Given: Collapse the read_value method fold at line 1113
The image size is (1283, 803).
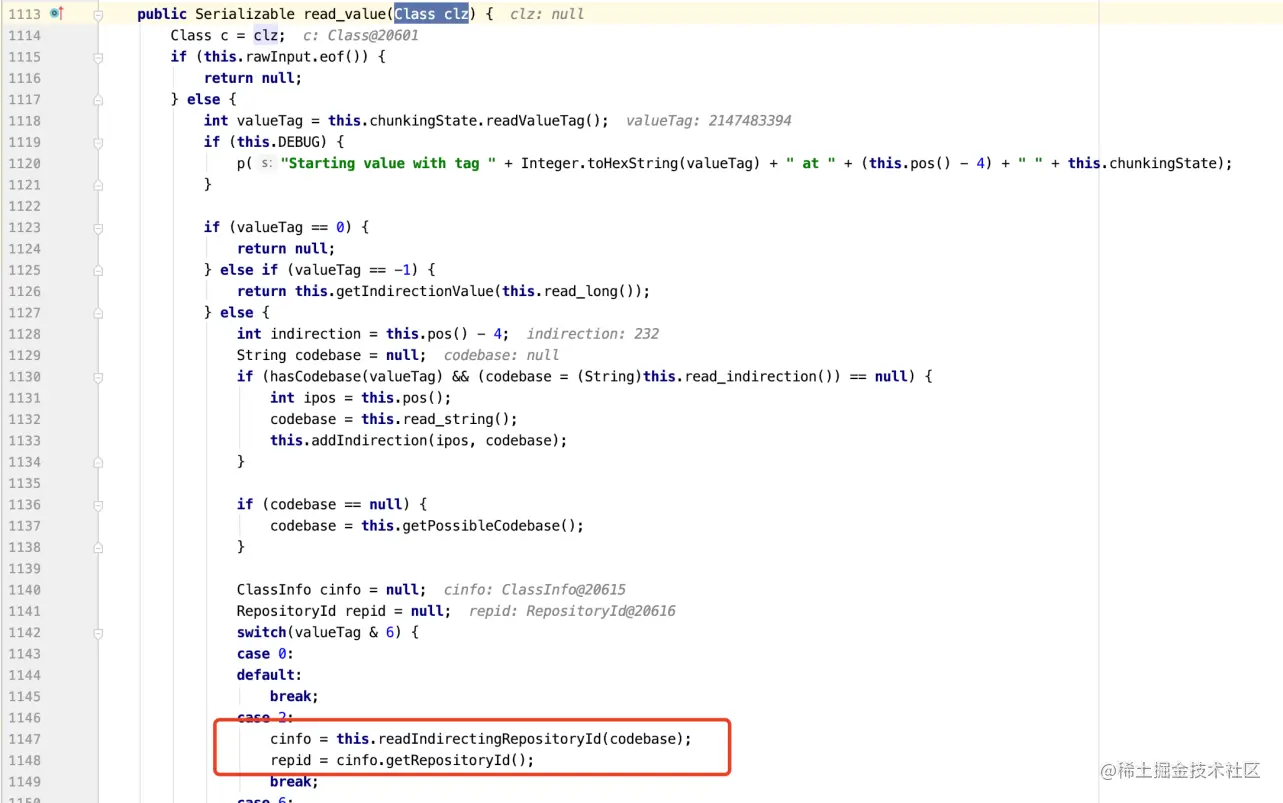Looking at the screenshot, I should (x=98, y=15).
